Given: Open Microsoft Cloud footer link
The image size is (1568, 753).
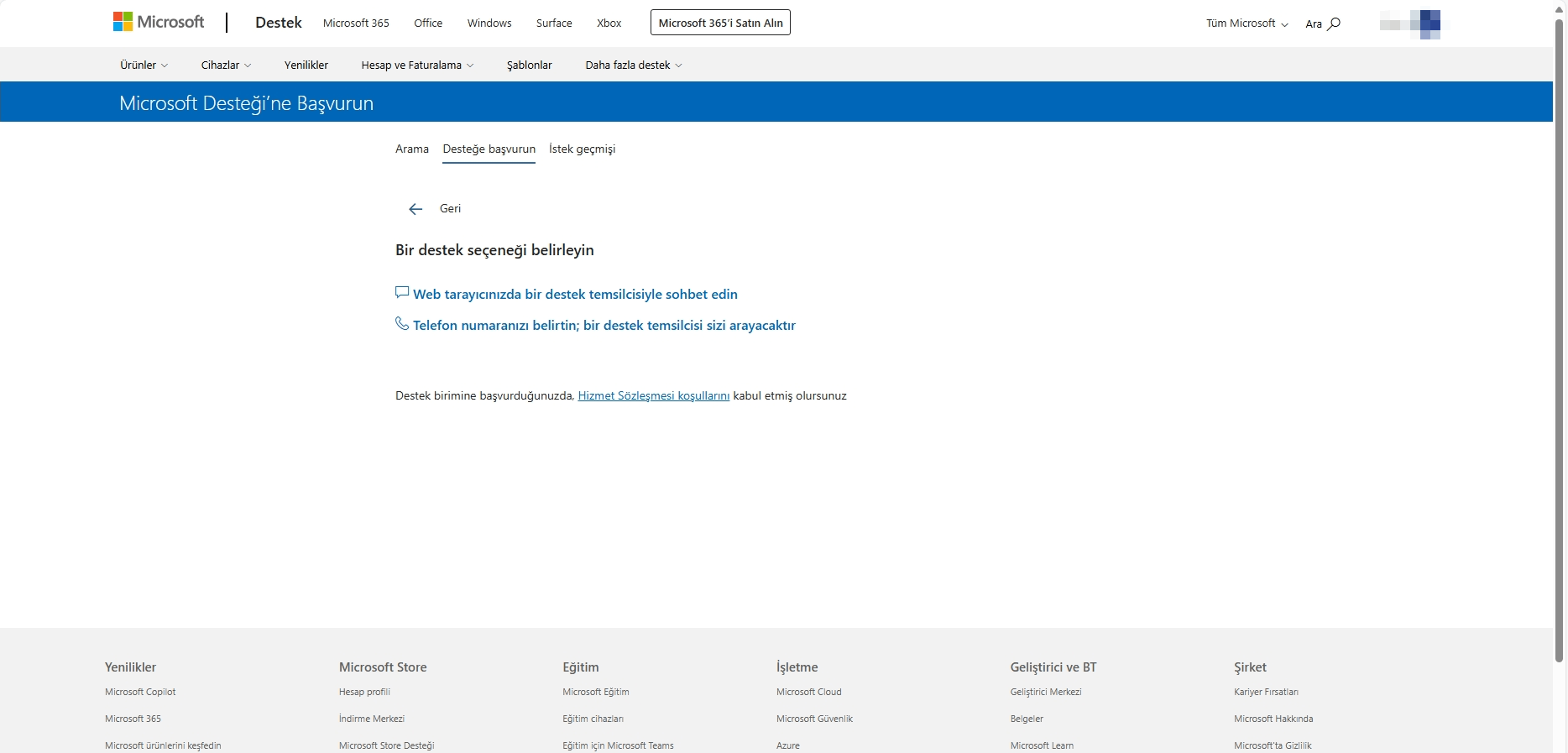Looking at the screenshot, I should [x=809, y=692].
